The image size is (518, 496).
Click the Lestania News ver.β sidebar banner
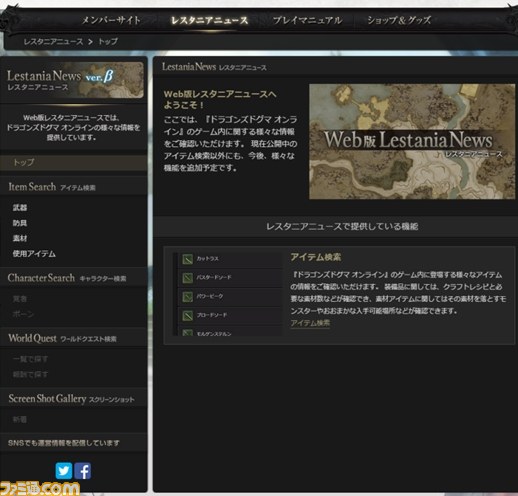tap(75, 80)
